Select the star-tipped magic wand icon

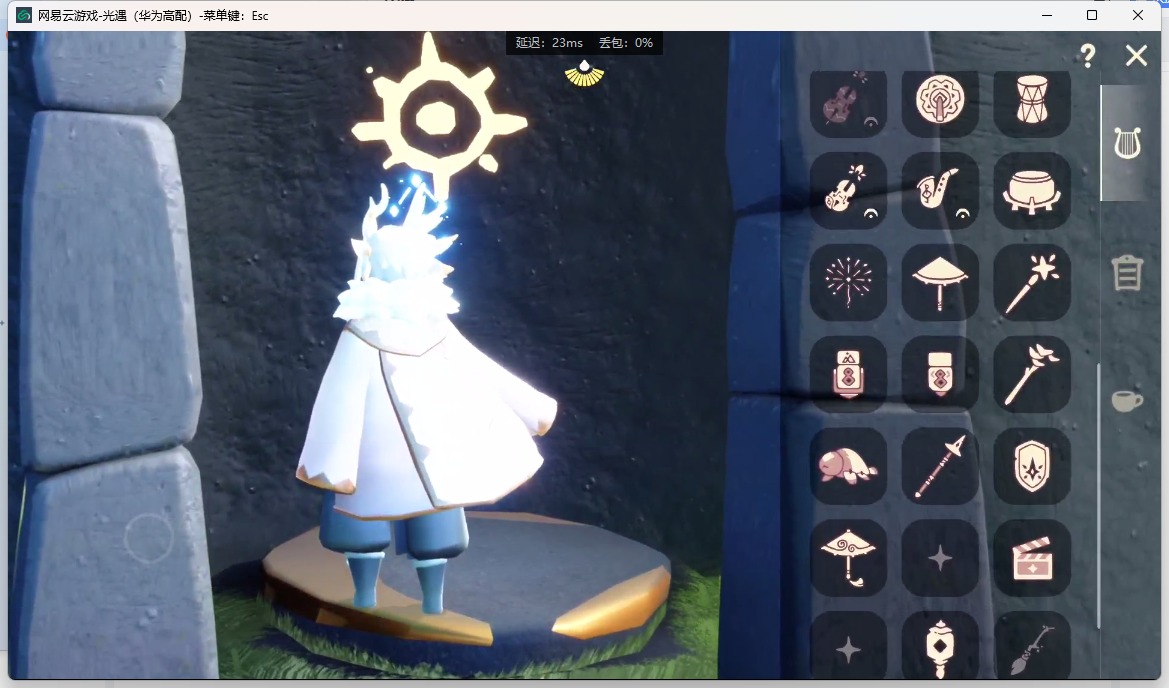[x=1032, y=282]
